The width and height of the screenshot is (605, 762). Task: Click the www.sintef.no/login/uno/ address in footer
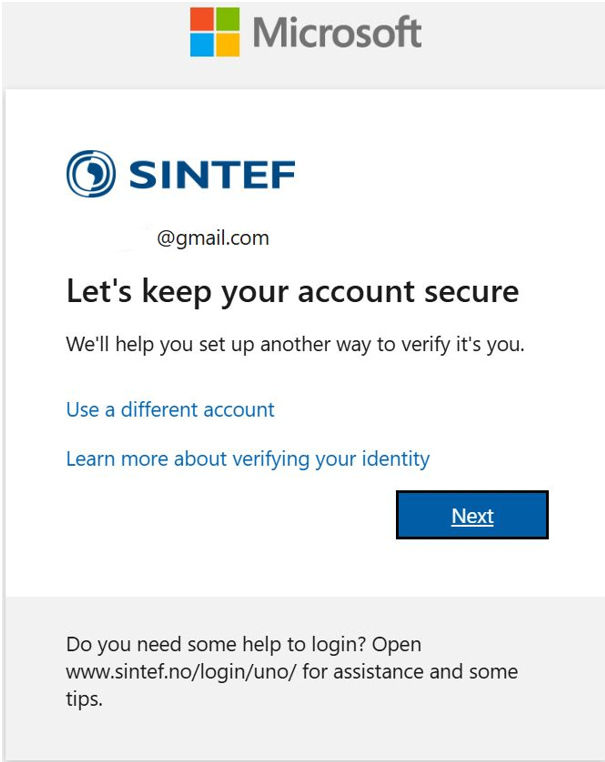[181, 672]
